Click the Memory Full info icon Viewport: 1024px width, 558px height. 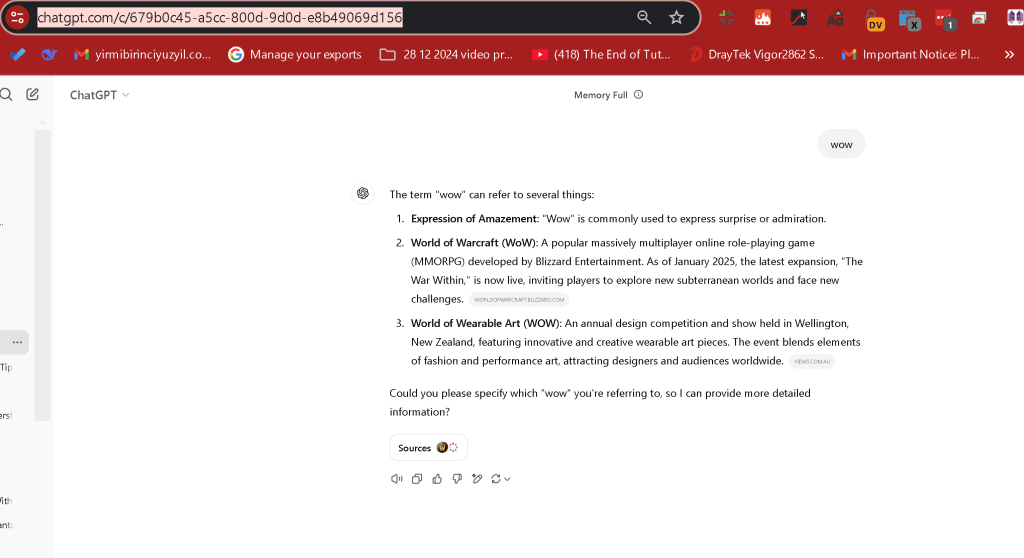click(639, 95)
